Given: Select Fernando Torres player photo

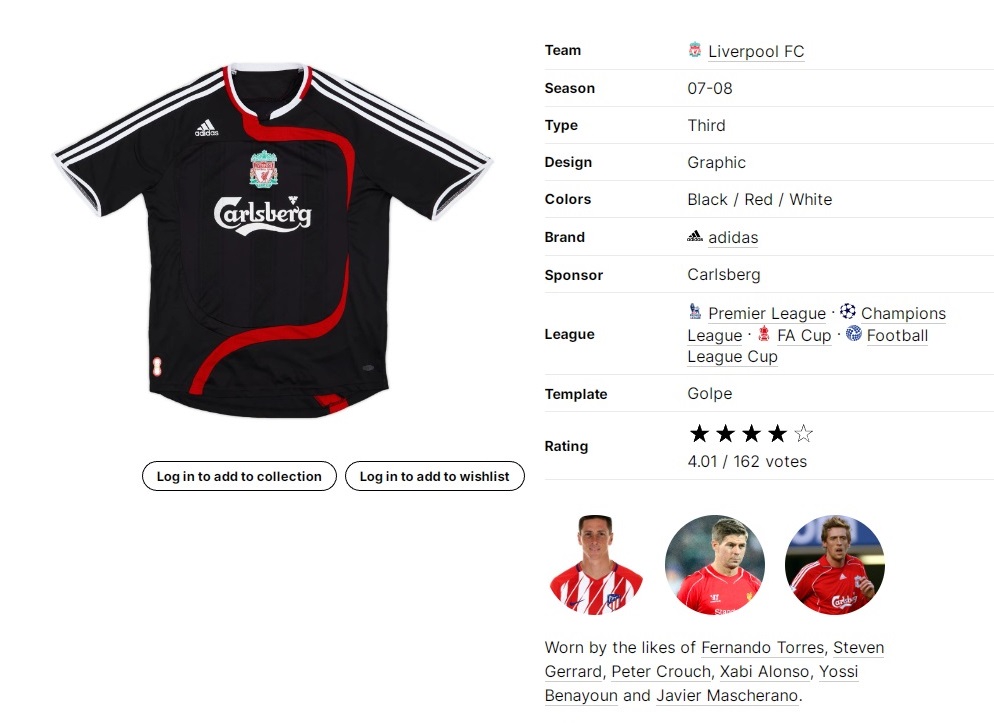Looking at the screenshot, I should (595, 565).
